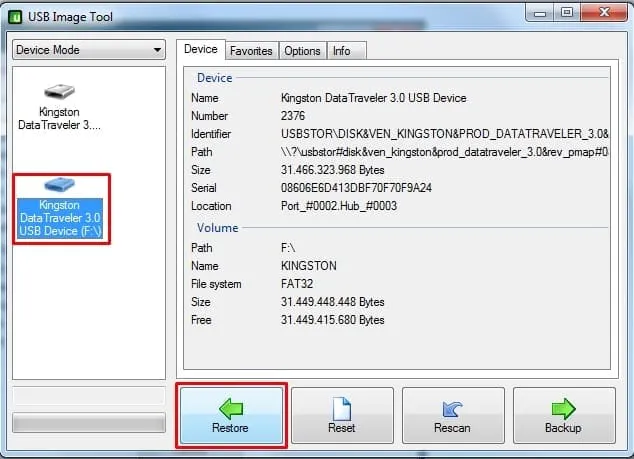Click the Restore button label
634x459 pixels.
click(x=230, y=428)
